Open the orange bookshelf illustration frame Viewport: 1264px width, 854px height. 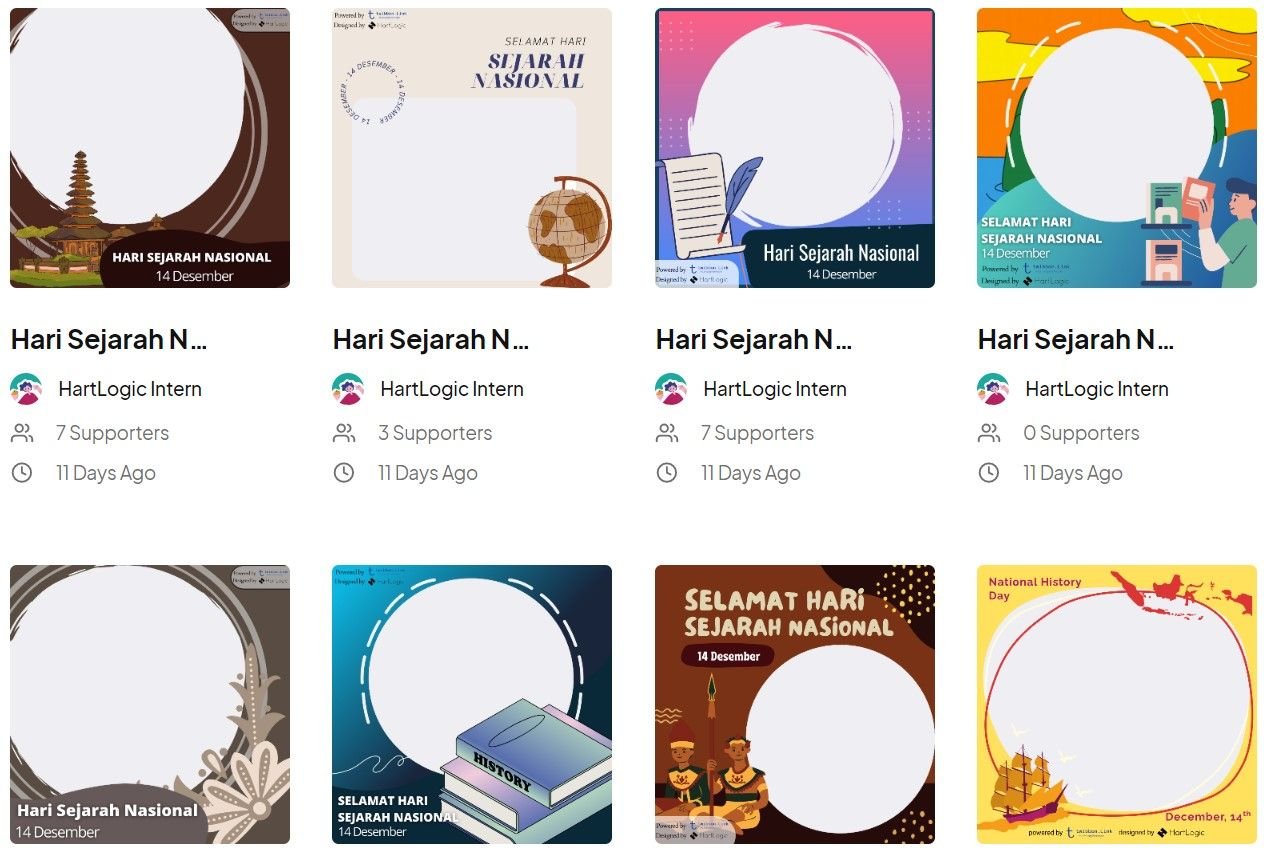pos(1117,148)
